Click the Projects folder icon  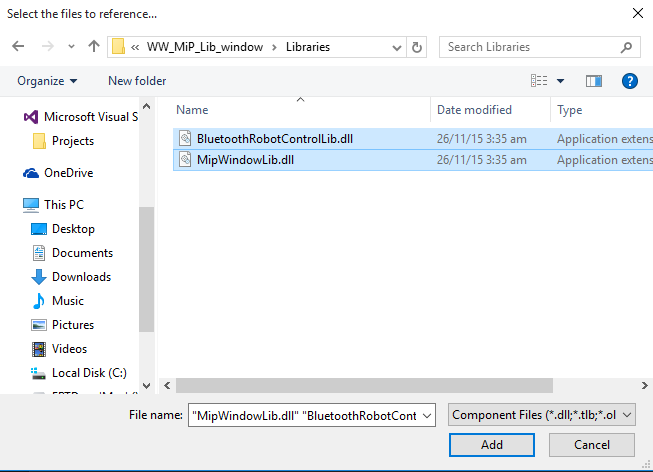tap(39, 141)
